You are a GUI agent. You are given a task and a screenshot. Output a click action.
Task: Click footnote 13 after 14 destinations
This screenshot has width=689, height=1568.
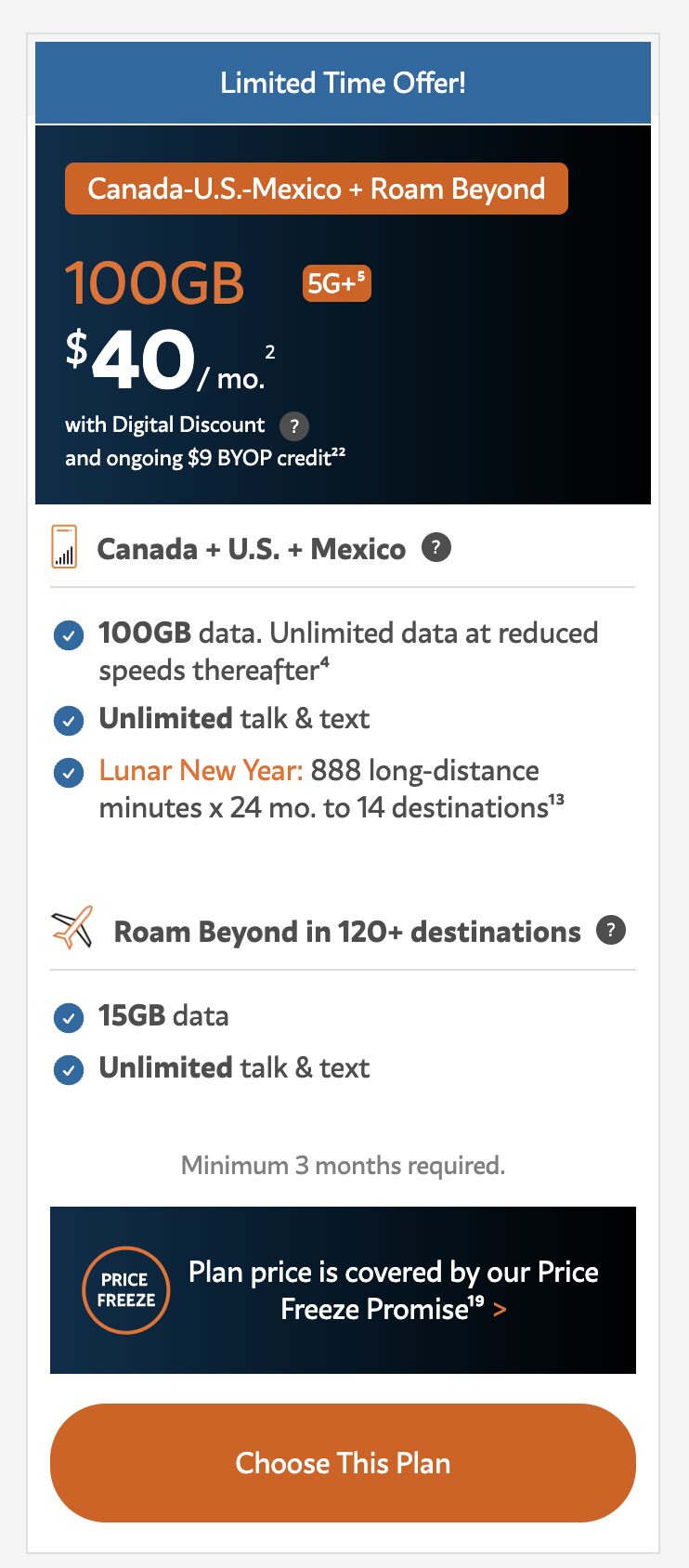point(556,799)
